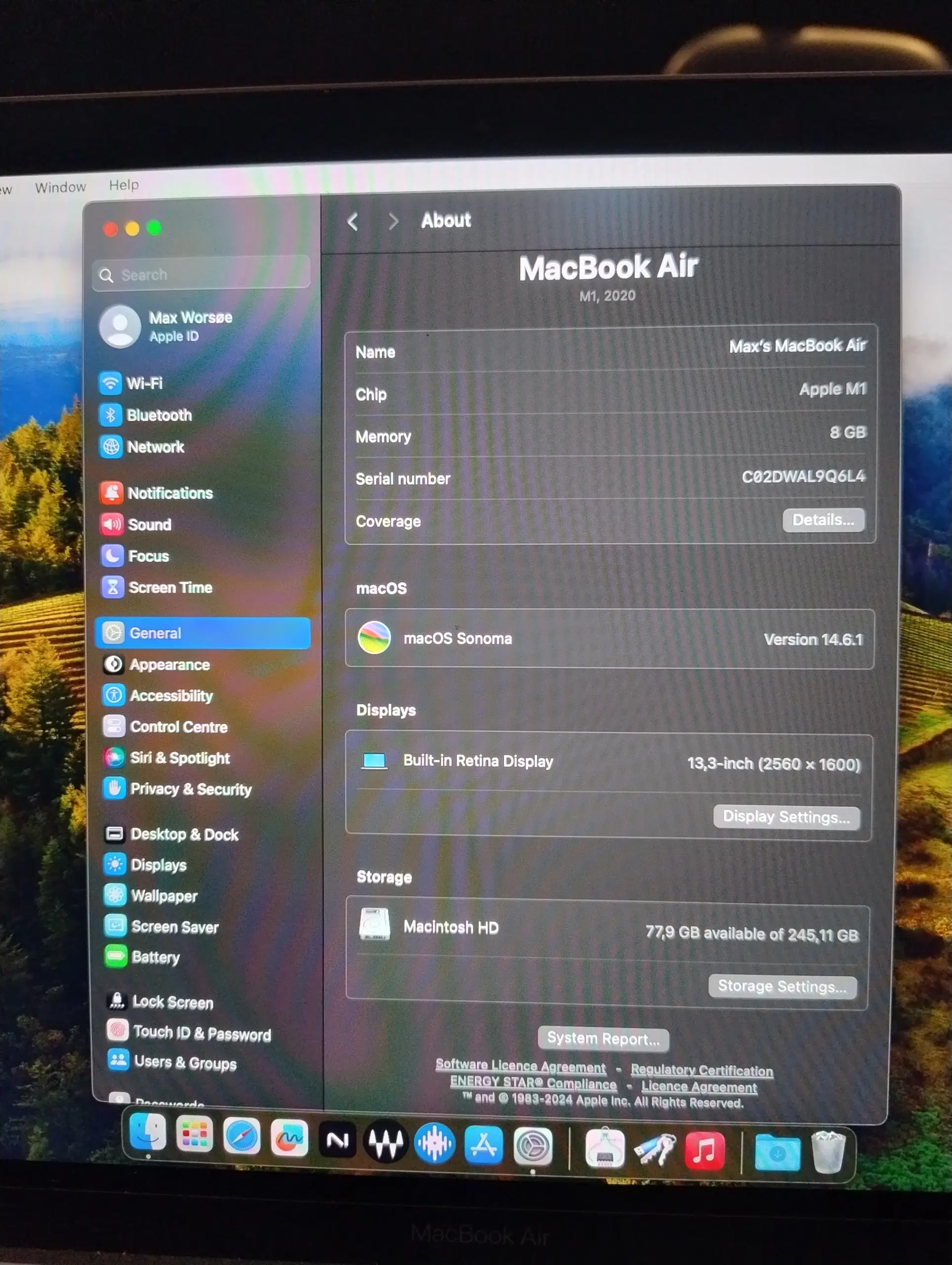Click Storage Settings button

tap(782, 986)
